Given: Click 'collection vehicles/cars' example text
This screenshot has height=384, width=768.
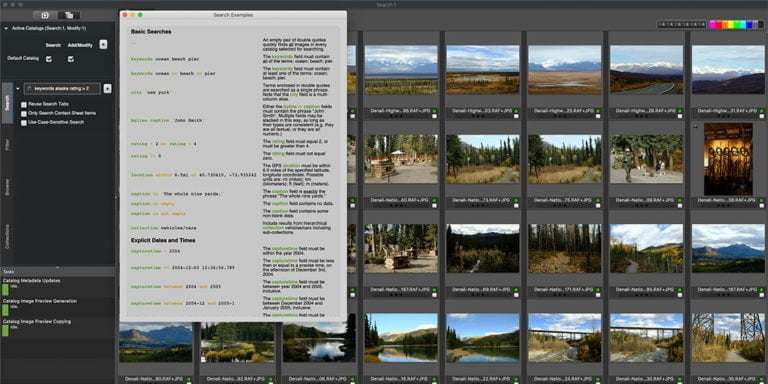Looking at the screenshot, I should 165,228.
